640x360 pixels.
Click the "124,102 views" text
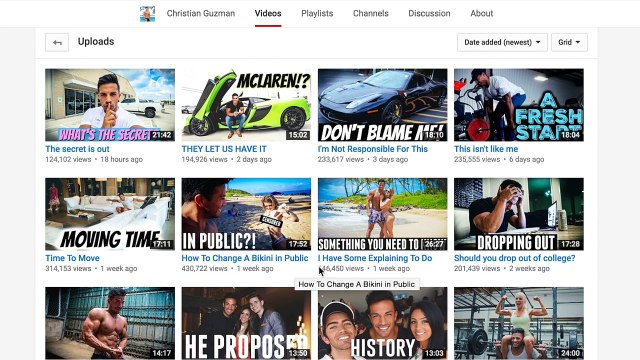68,160
